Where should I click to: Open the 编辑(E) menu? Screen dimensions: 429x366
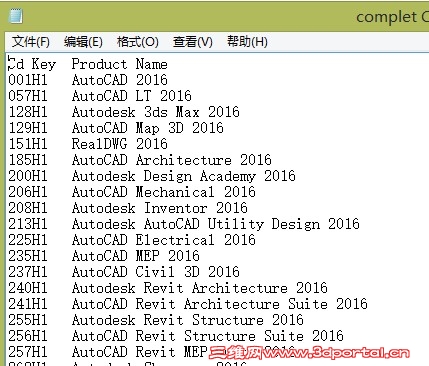[83, 42]
